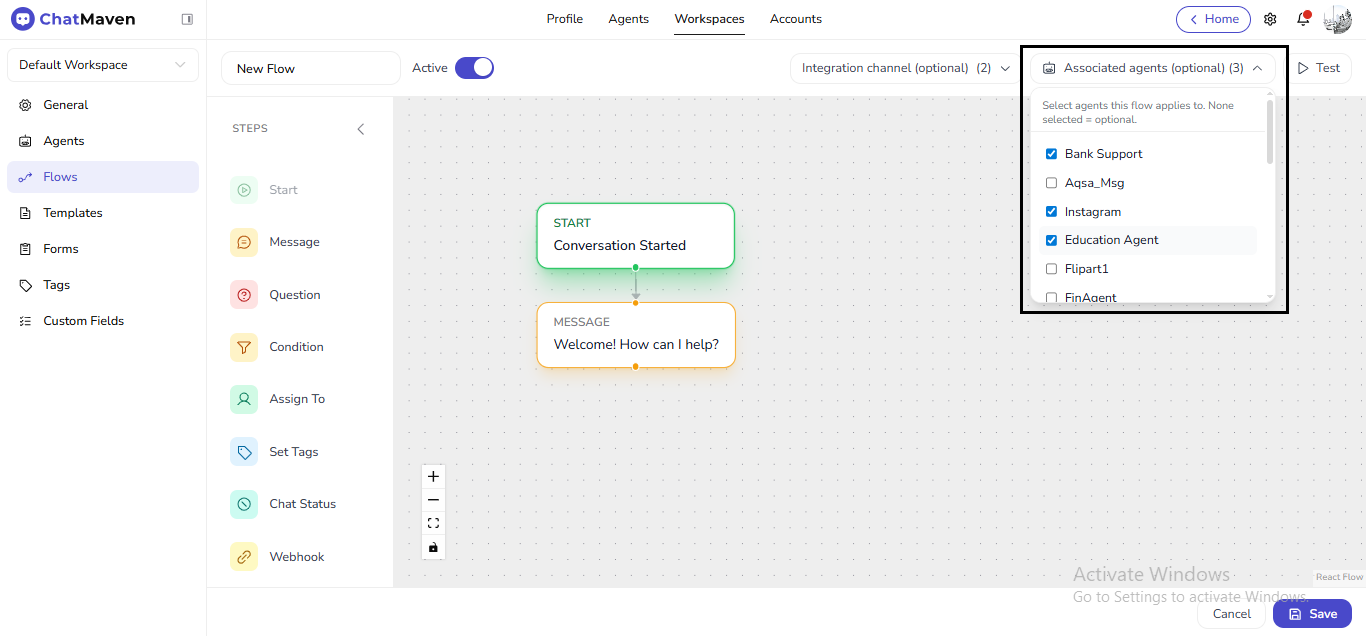
Task: Open the Default Workspace selector
Action: [x=102, y=65]
